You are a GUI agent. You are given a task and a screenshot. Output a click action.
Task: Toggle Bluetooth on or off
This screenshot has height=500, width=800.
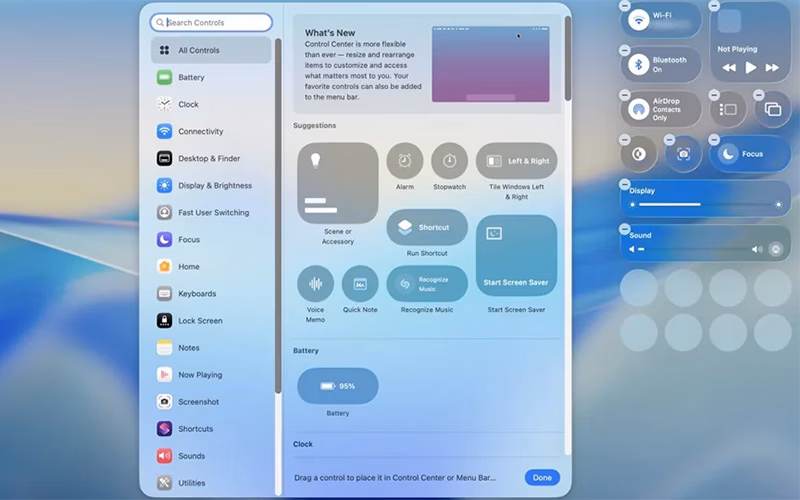[639, 64]
